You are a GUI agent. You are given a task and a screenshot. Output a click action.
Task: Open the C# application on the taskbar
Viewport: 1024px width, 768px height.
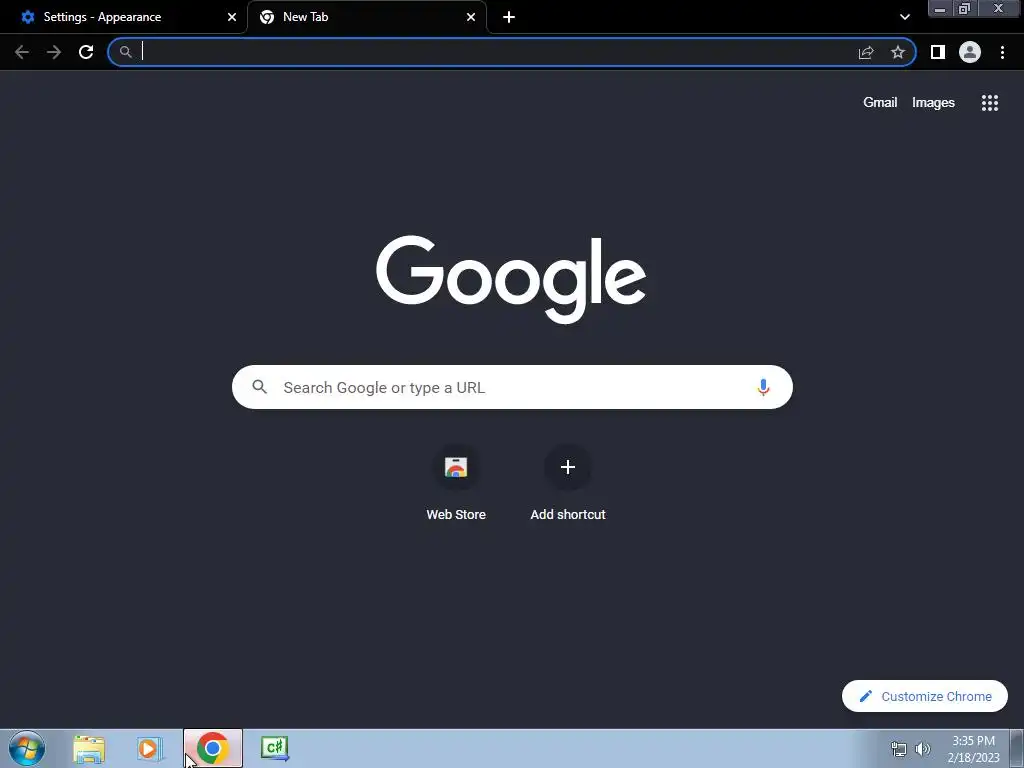(x=275, y=748)
